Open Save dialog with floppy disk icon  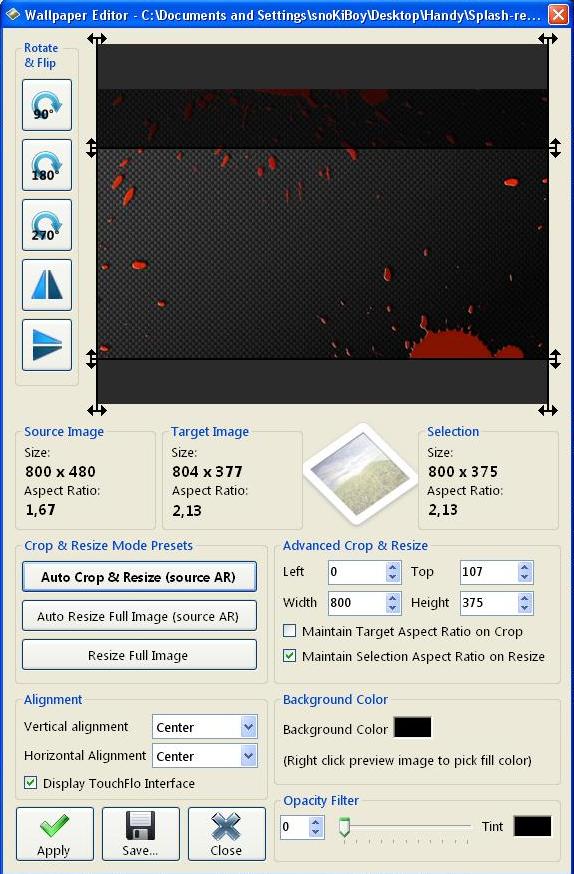(x=140, y=834)
